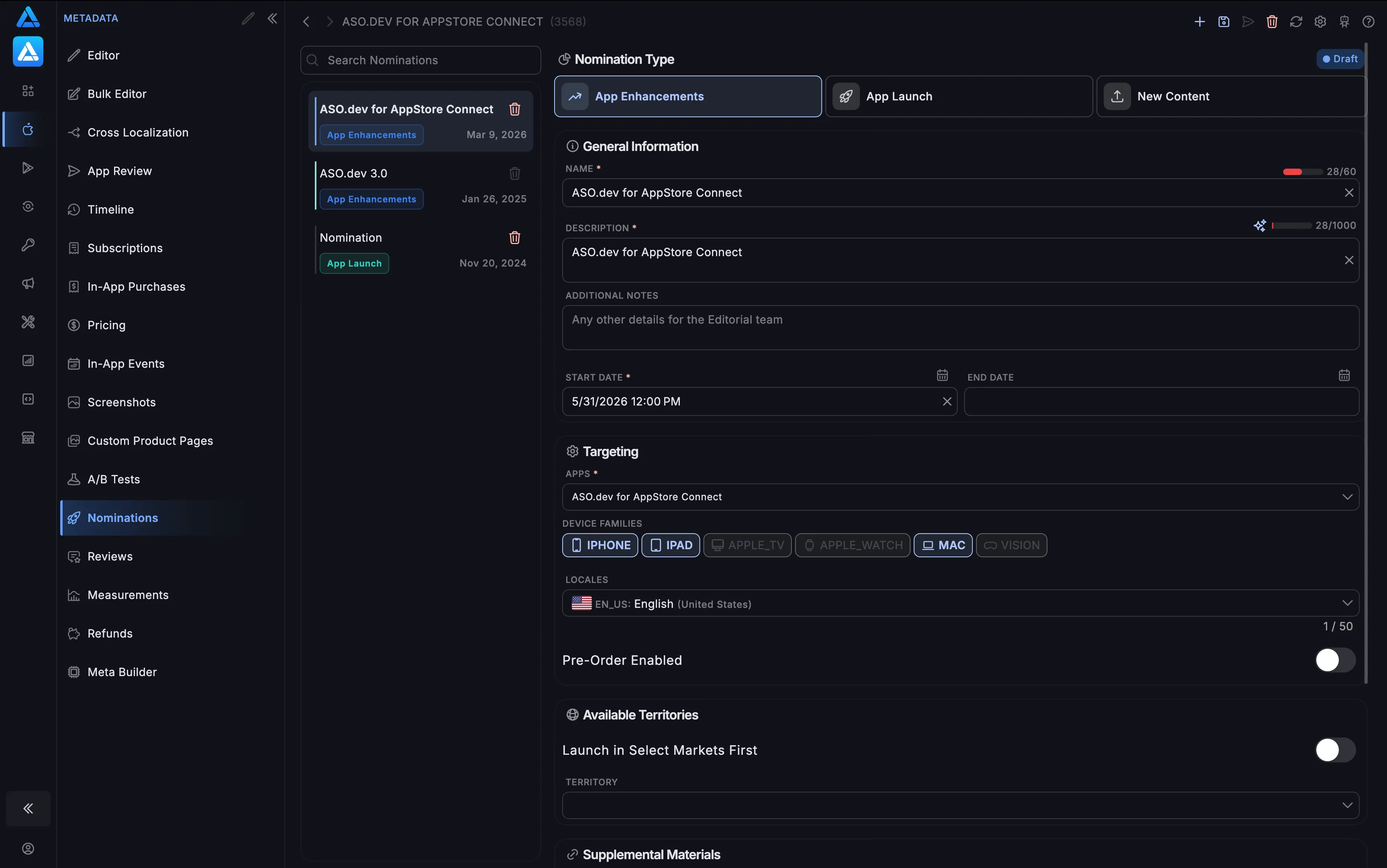Click the megaphone icon in left rail
The height and width of the screenshot is (868, 1387).
[x=28, y=283]
